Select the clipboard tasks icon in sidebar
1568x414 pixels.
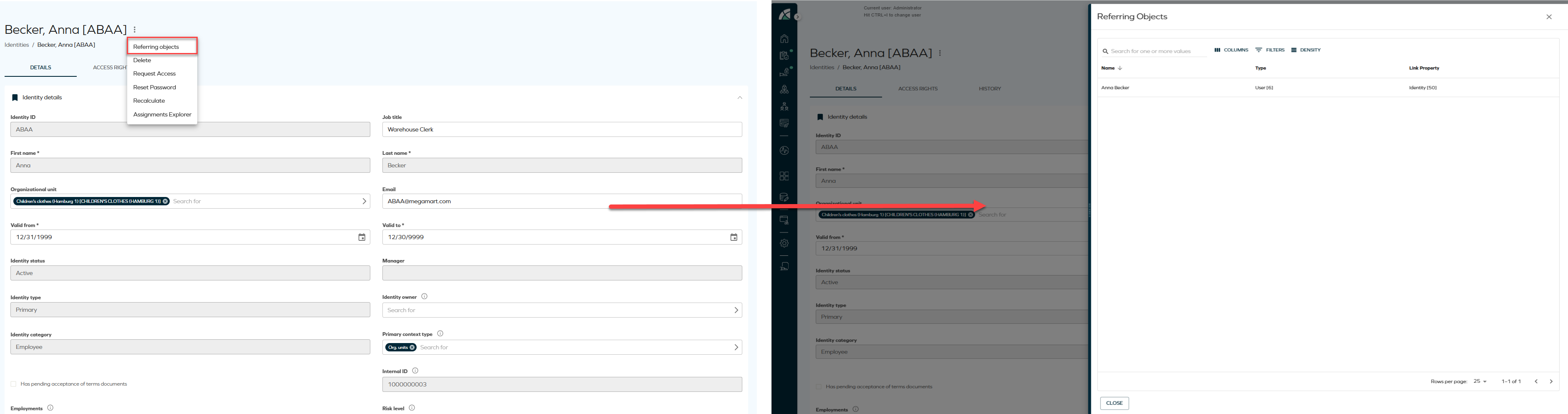pos(784,55)
